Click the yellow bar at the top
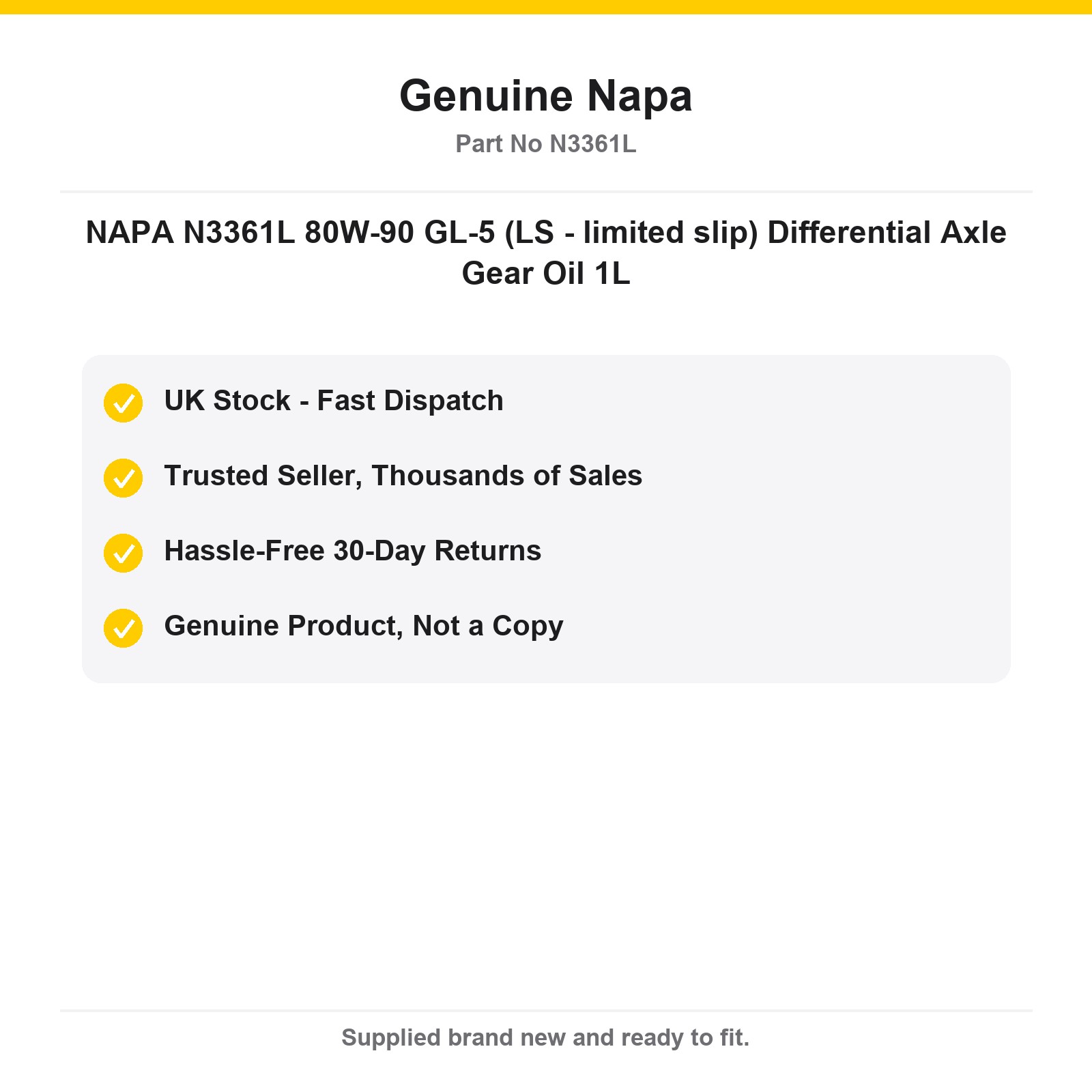Screen dimensions: 1092x1092 (x=546, y=7)
